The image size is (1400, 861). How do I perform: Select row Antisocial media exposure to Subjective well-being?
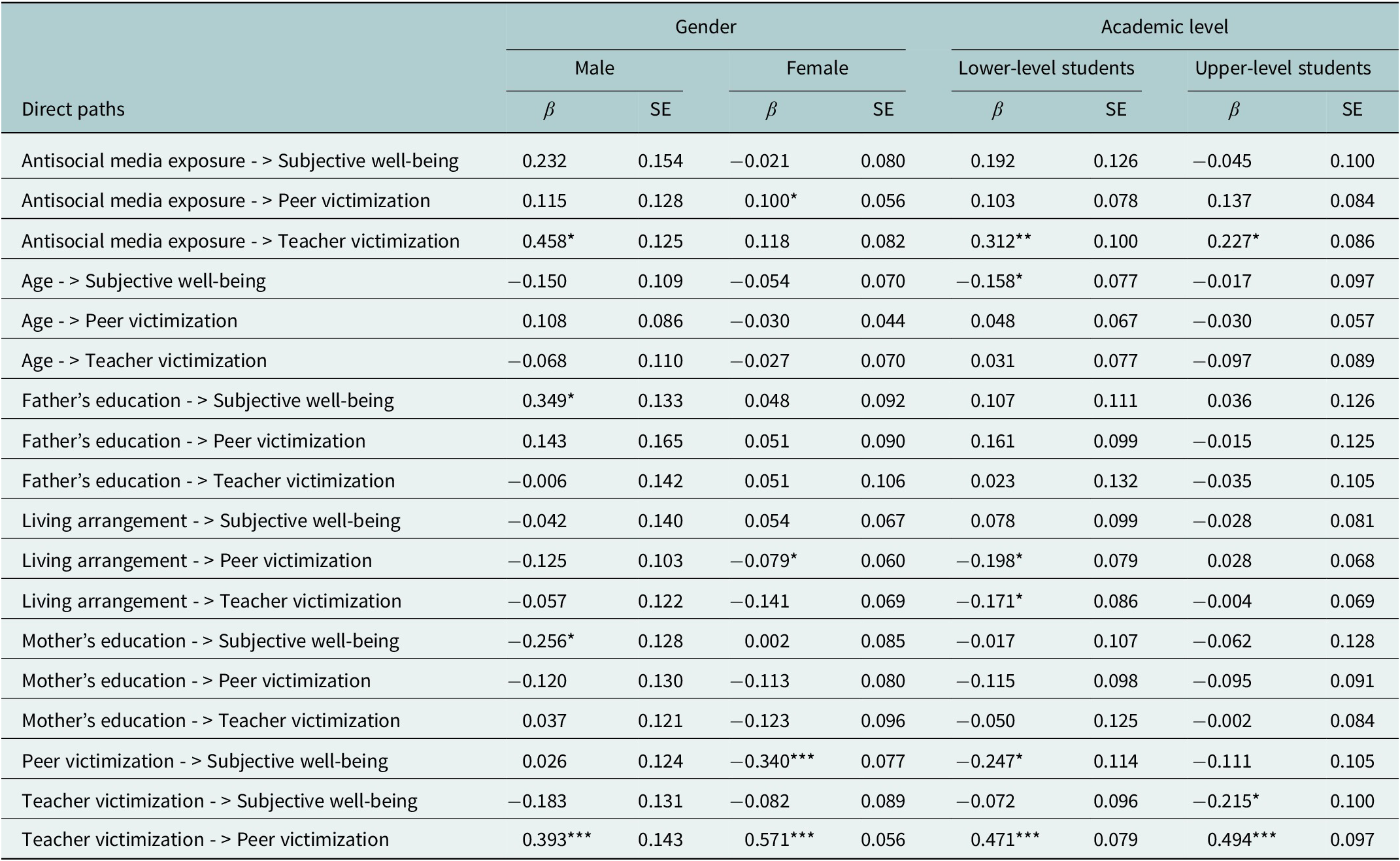pos(240,161)
